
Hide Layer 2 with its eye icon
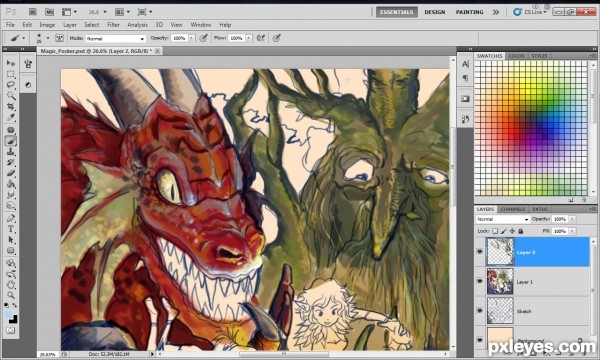tap(479, 251)
